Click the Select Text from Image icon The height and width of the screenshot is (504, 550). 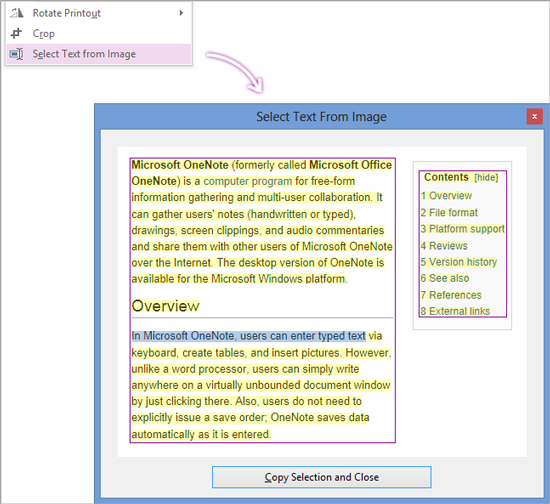click(x=16, y=54)
